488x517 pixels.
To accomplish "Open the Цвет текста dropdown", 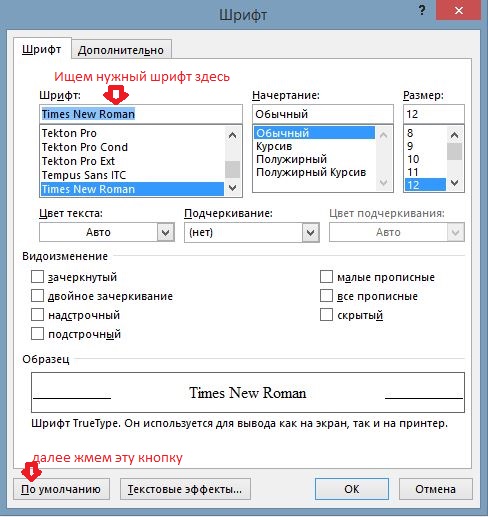I will 107,232.
